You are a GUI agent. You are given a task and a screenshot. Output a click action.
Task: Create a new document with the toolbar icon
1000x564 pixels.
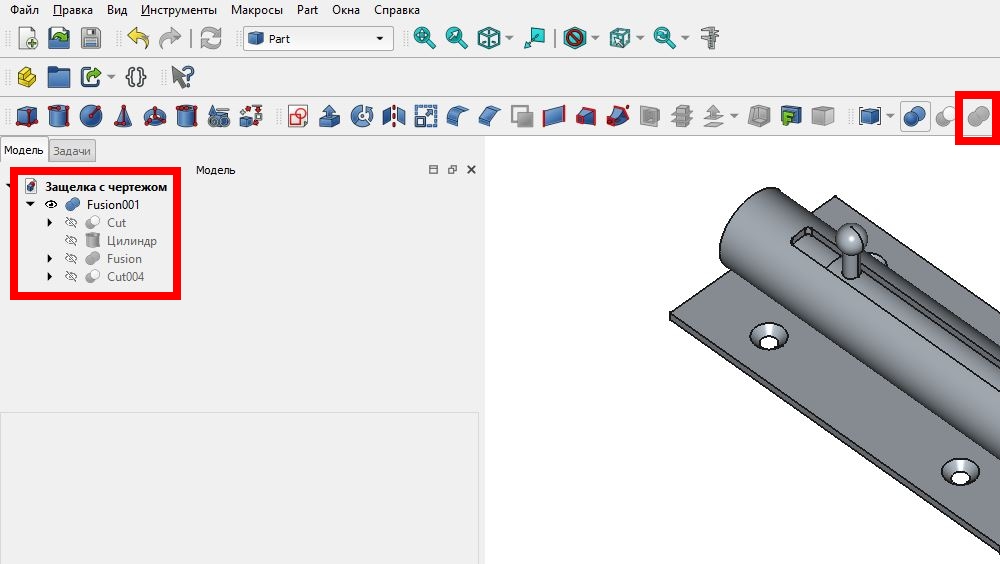tap(28, 38)
